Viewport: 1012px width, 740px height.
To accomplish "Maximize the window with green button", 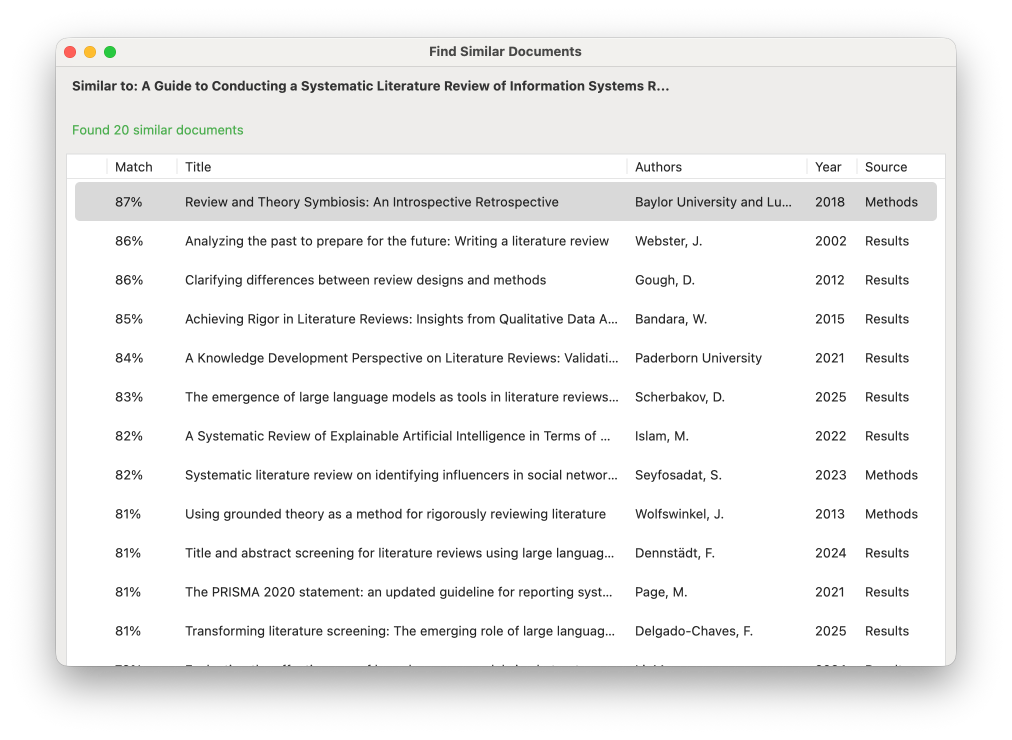I will click(x=110, y=52).
